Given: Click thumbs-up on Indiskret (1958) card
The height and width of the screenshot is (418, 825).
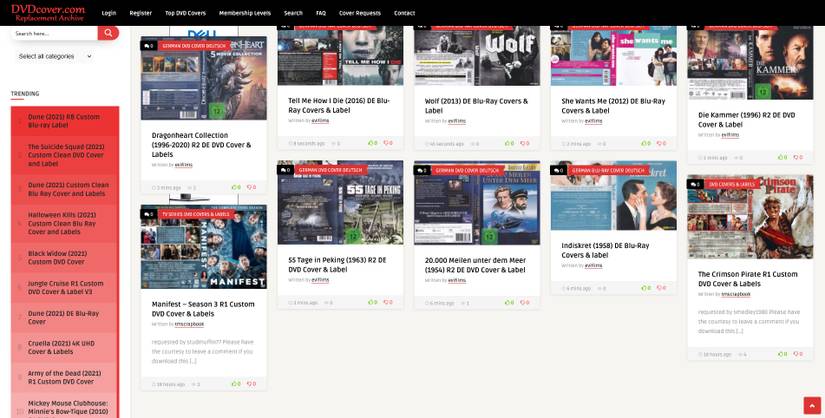Looking at the screenshot, I should point(646,288).
